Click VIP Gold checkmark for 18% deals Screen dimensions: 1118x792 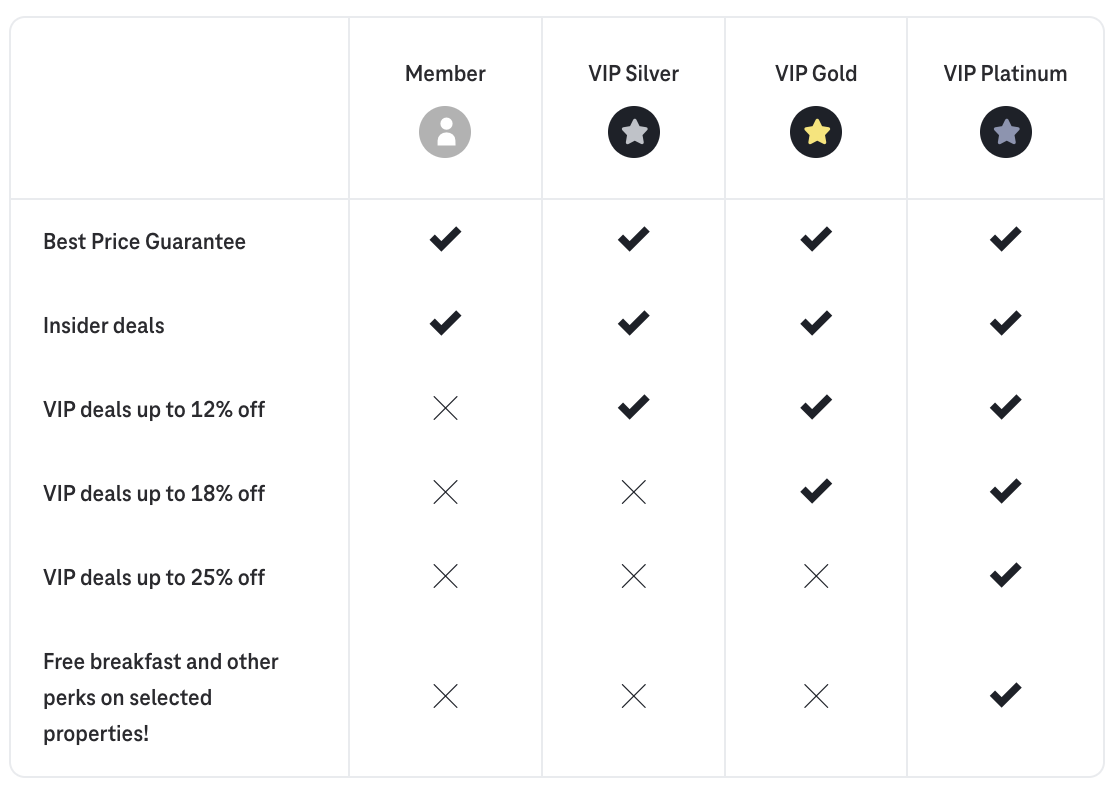click(816, 492)
